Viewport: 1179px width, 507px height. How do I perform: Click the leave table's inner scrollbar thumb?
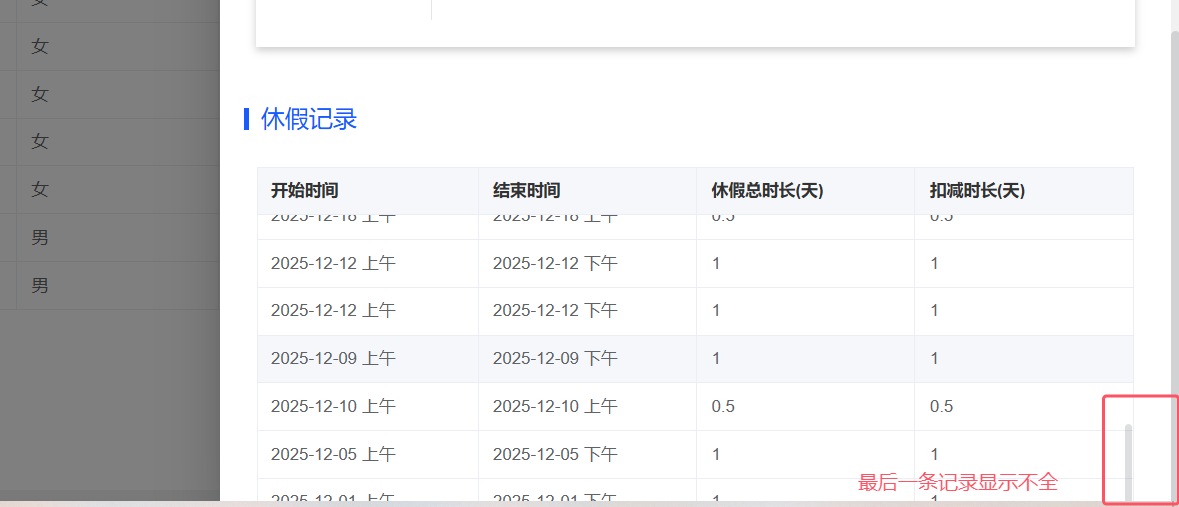coord(1129,460)
